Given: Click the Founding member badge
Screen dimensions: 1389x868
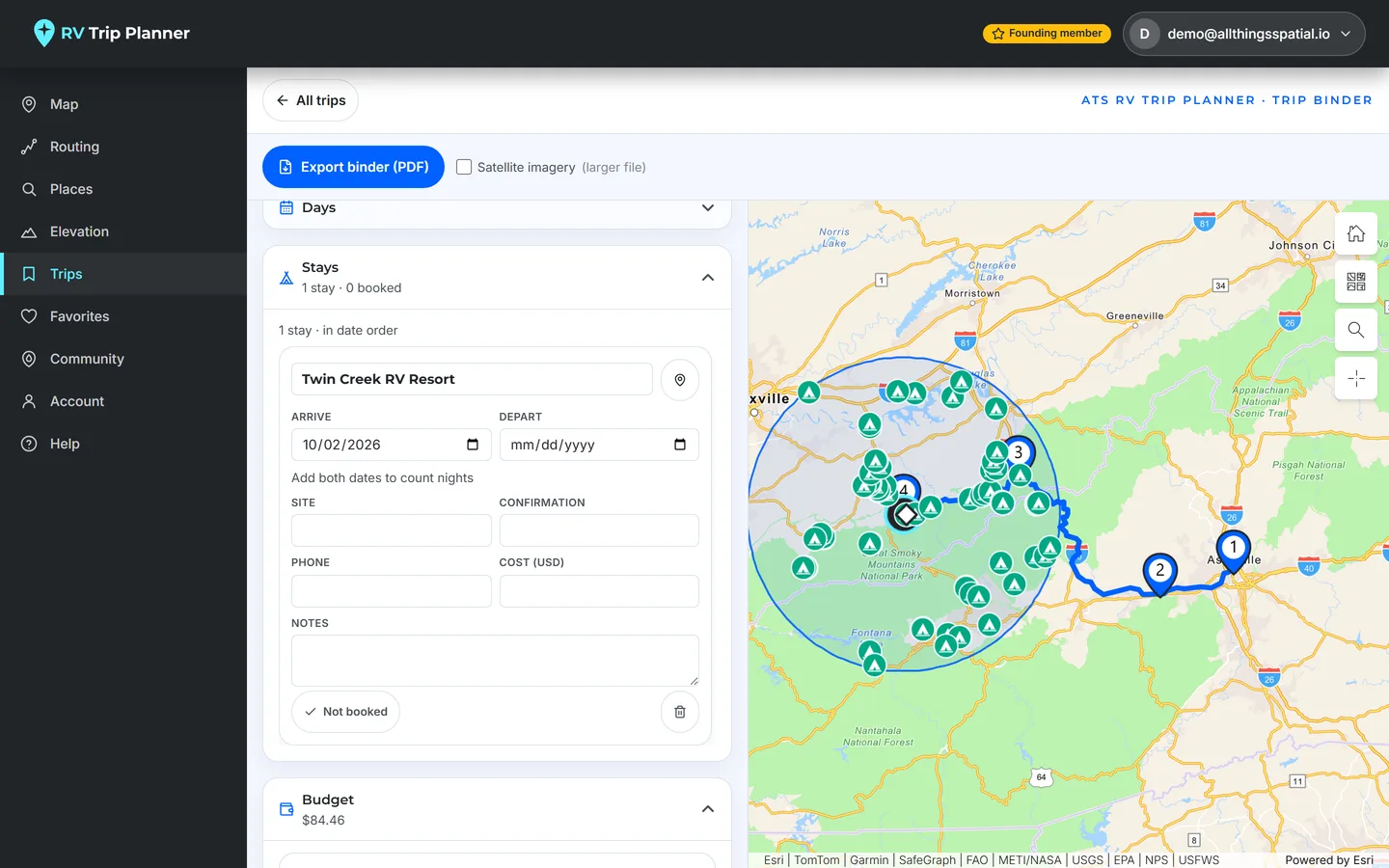Looking at the screenshot, I should tap(1047, 34).
